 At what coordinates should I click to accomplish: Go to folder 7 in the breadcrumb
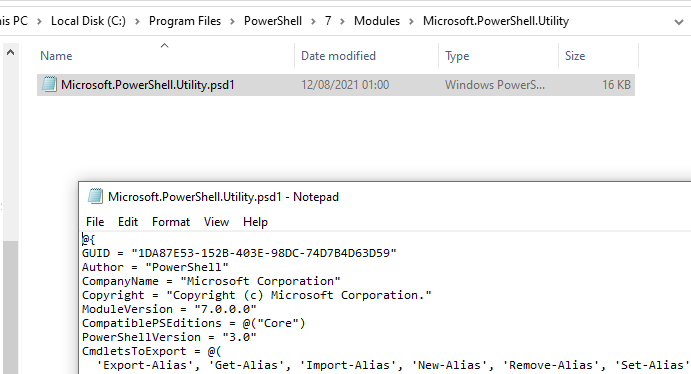pyautogui.click(x=328, y=21)
